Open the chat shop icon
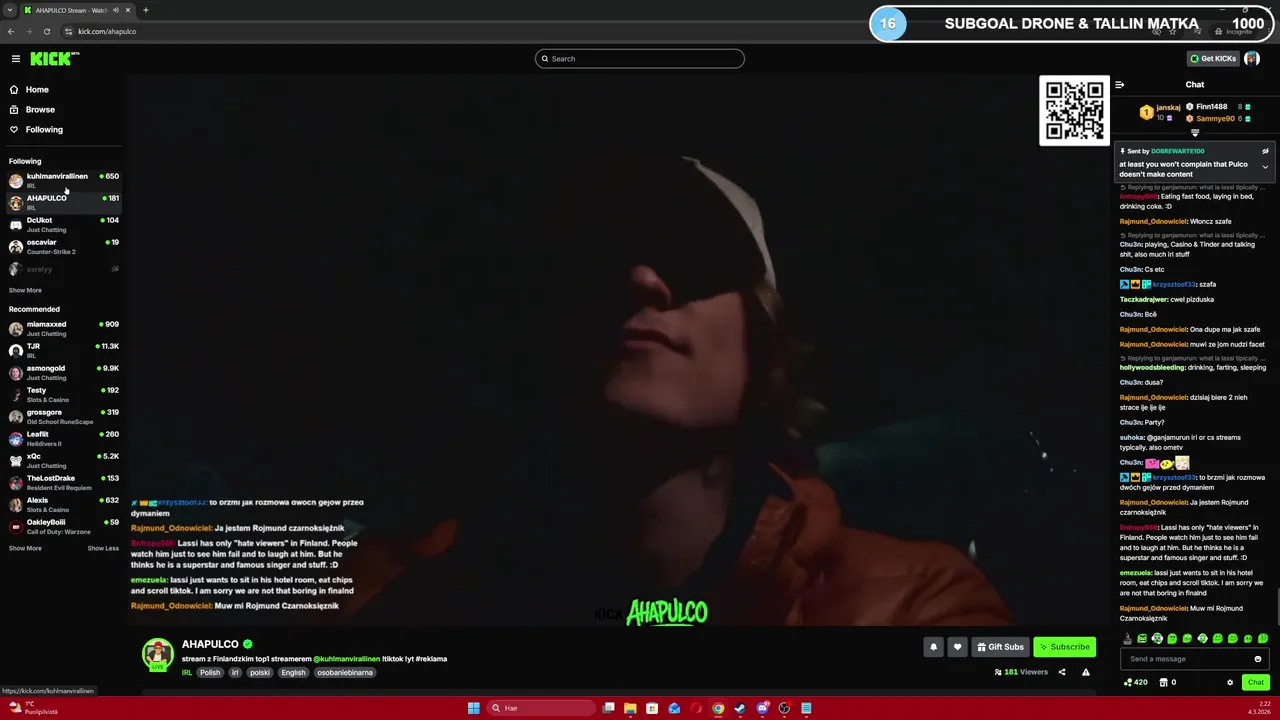Screen dimensions: 1280x720 pyautogui.click(x=1163, y=683)
